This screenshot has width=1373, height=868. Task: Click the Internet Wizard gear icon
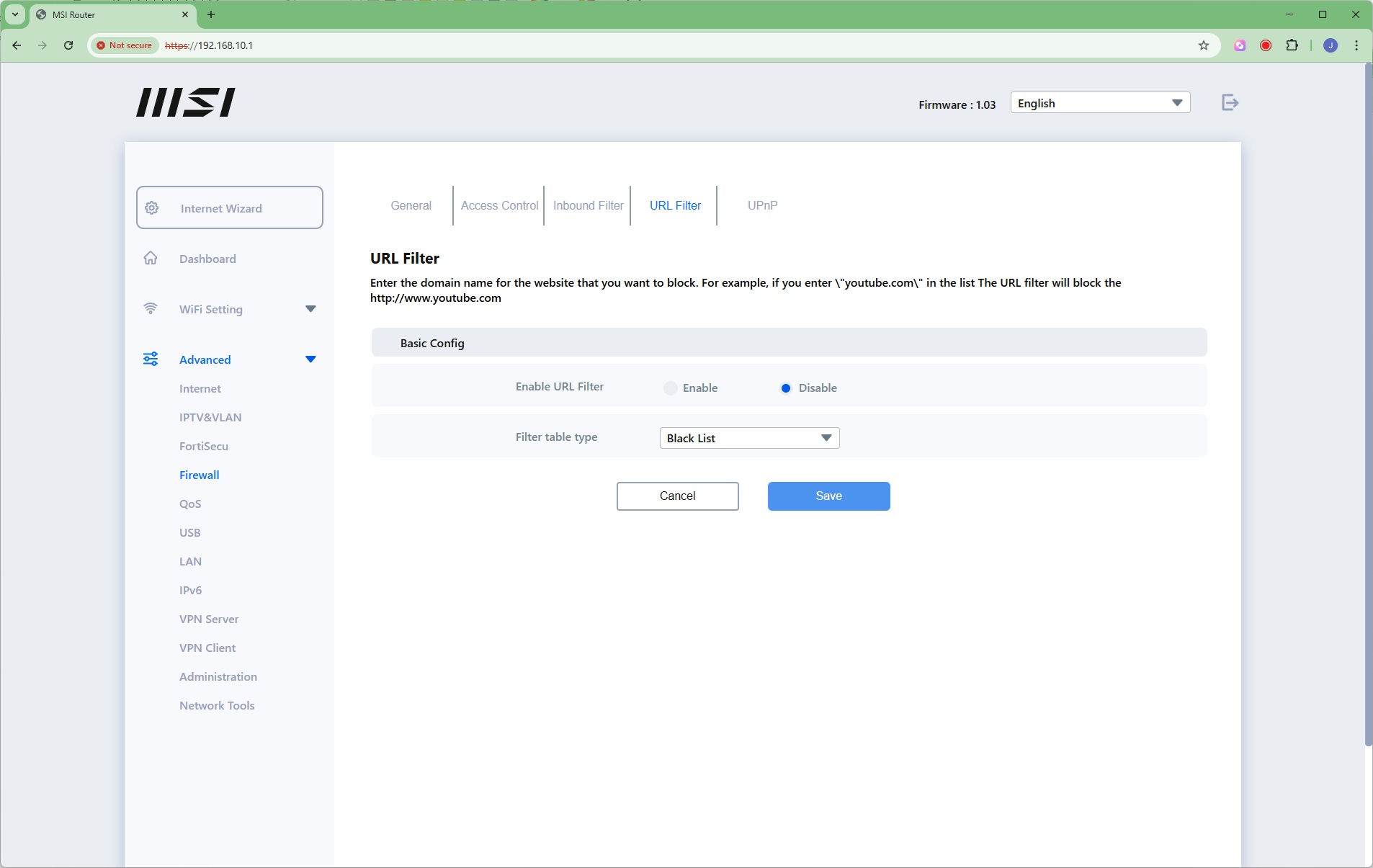(x=152, y=208)
